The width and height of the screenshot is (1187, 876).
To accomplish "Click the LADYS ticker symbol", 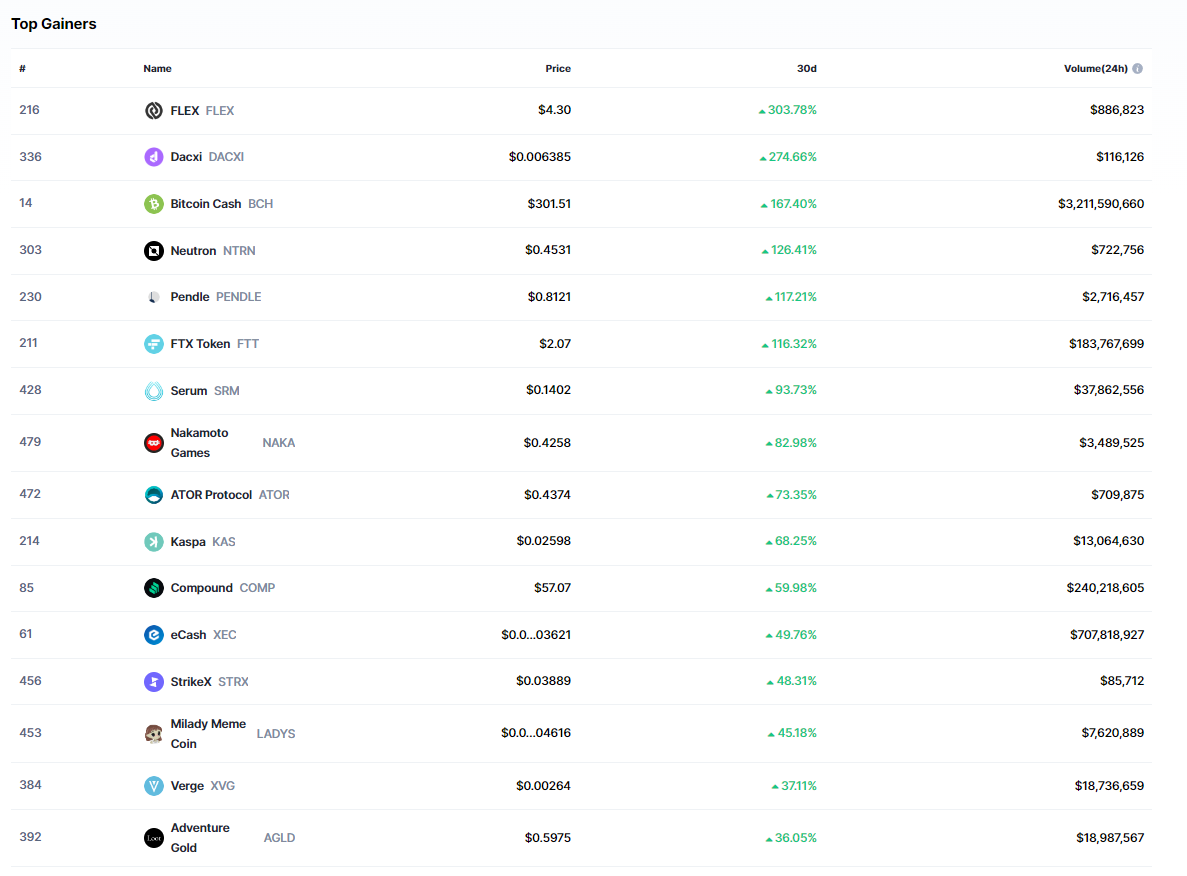I will coord(276,734).
